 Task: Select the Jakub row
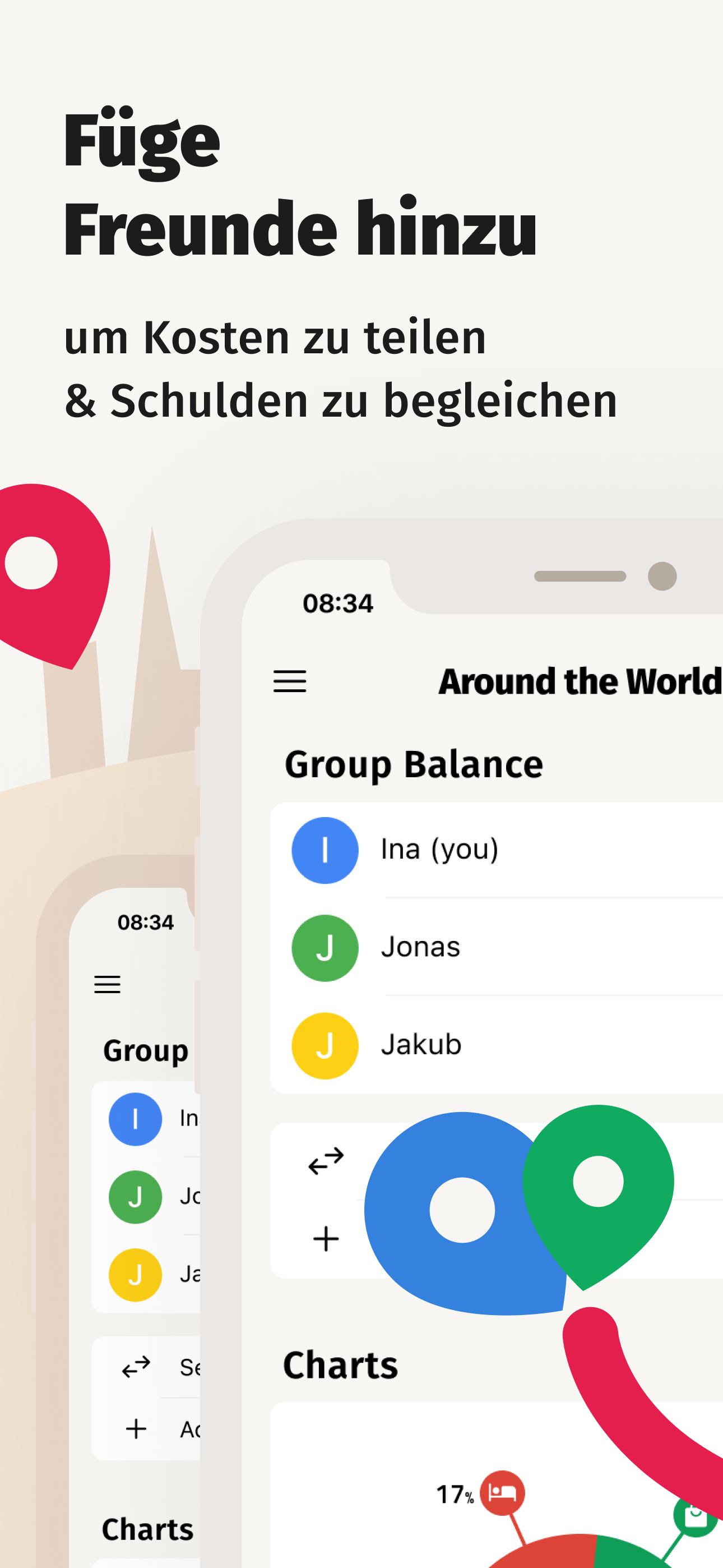497,1045
